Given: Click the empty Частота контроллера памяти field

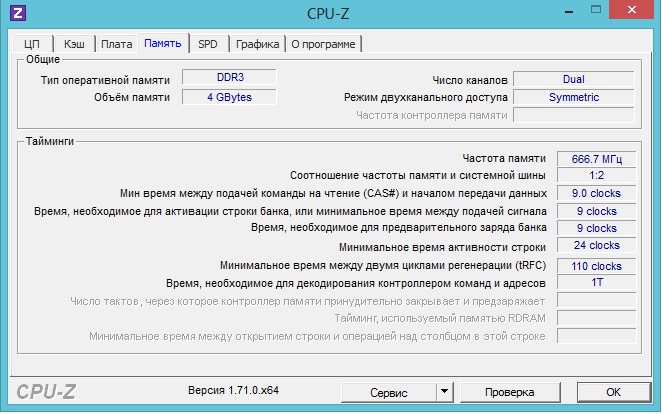Looking at the screenshot, I should (x=574, y=115).
